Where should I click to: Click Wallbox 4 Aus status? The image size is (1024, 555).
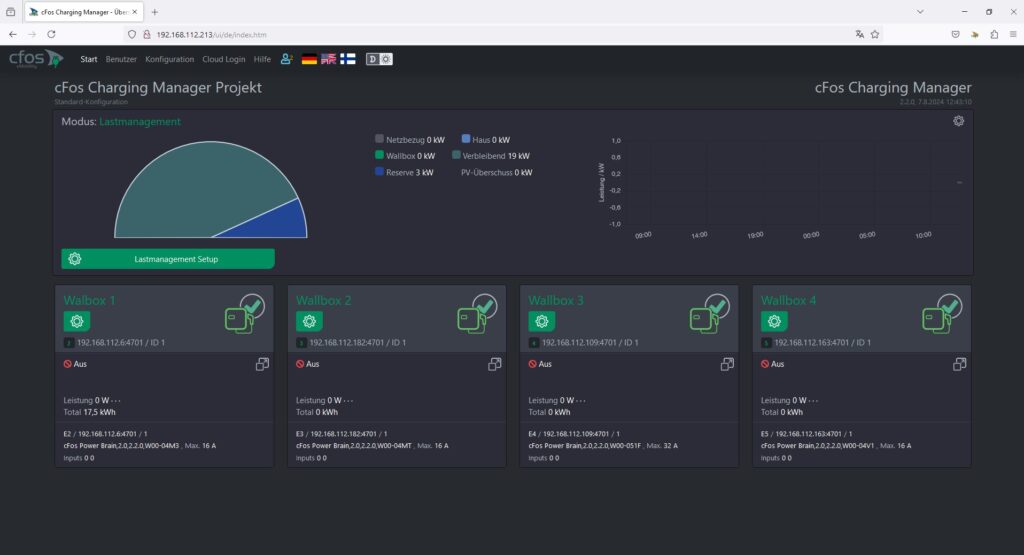tap(773, 364)
